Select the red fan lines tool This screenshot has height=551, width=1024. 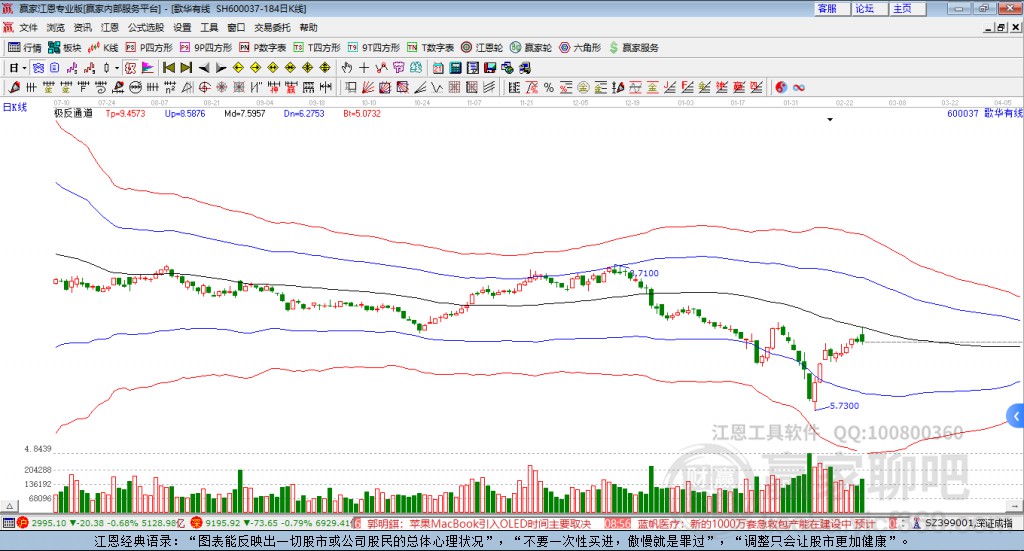[368, 87]
